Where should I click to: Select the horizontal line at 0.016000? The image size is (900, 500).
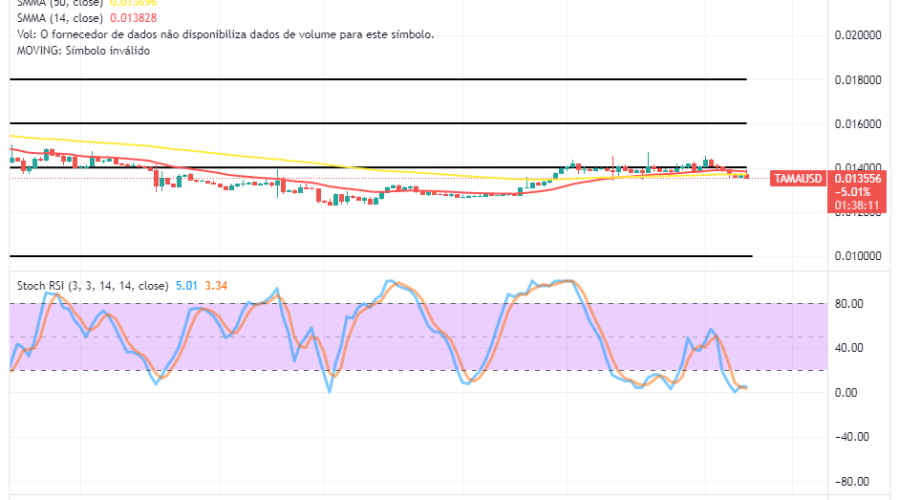(x=378, y=123)
